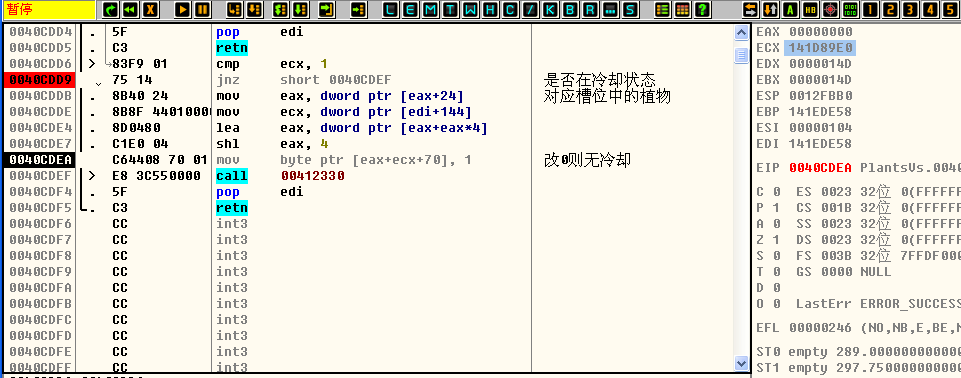Open Memory map with M icon
961x378 pixels.
pos(431,9)
